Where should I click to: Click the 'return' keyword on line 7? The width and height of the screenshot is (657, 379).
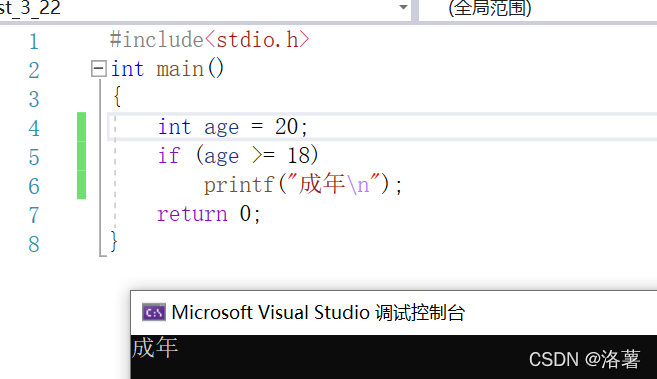[x=192, y=214]
